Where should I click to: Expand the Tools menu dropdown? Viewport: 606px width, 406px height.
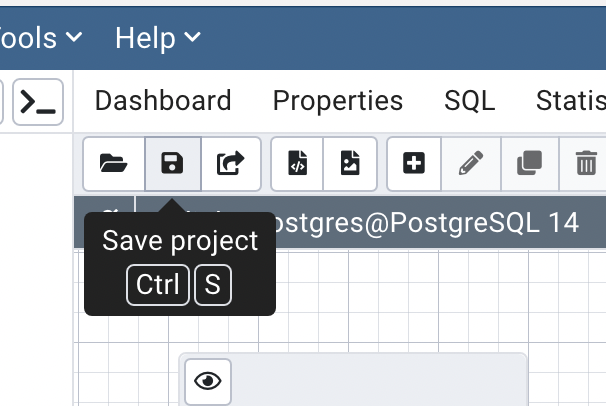pyautogui.click(x=40, y=38)
